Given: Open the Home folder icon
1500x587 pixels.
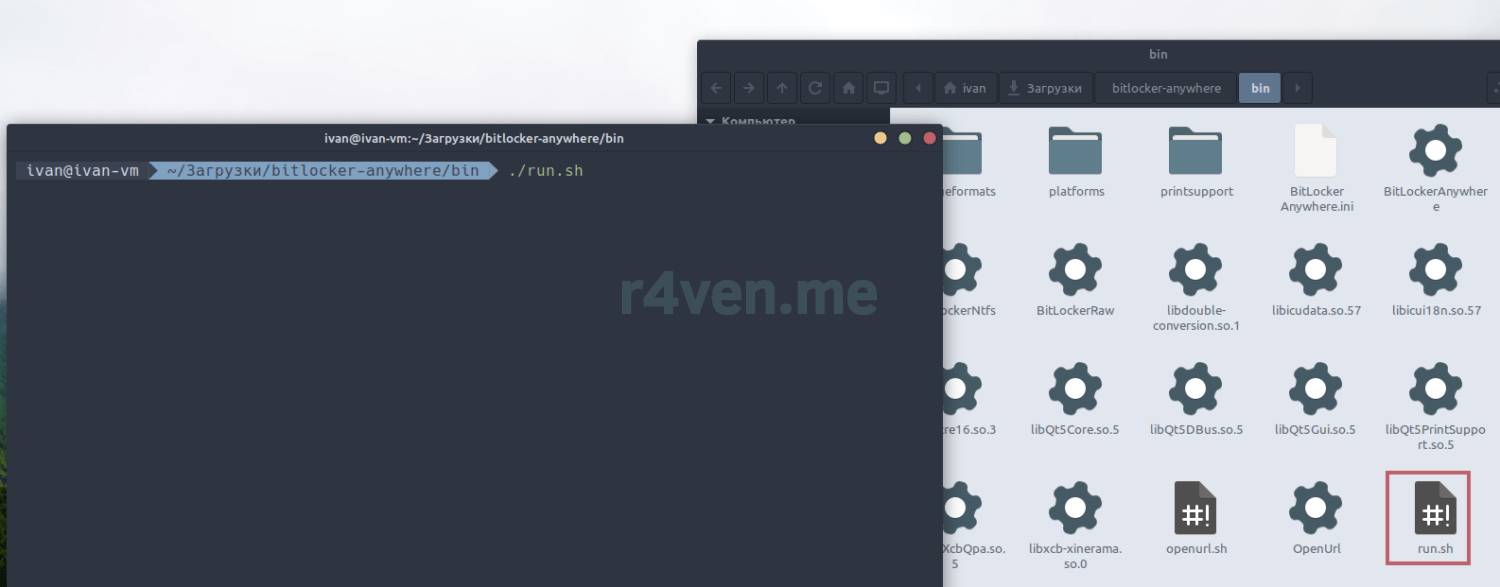Looking at the screenshot, I should tap(848, 88).
